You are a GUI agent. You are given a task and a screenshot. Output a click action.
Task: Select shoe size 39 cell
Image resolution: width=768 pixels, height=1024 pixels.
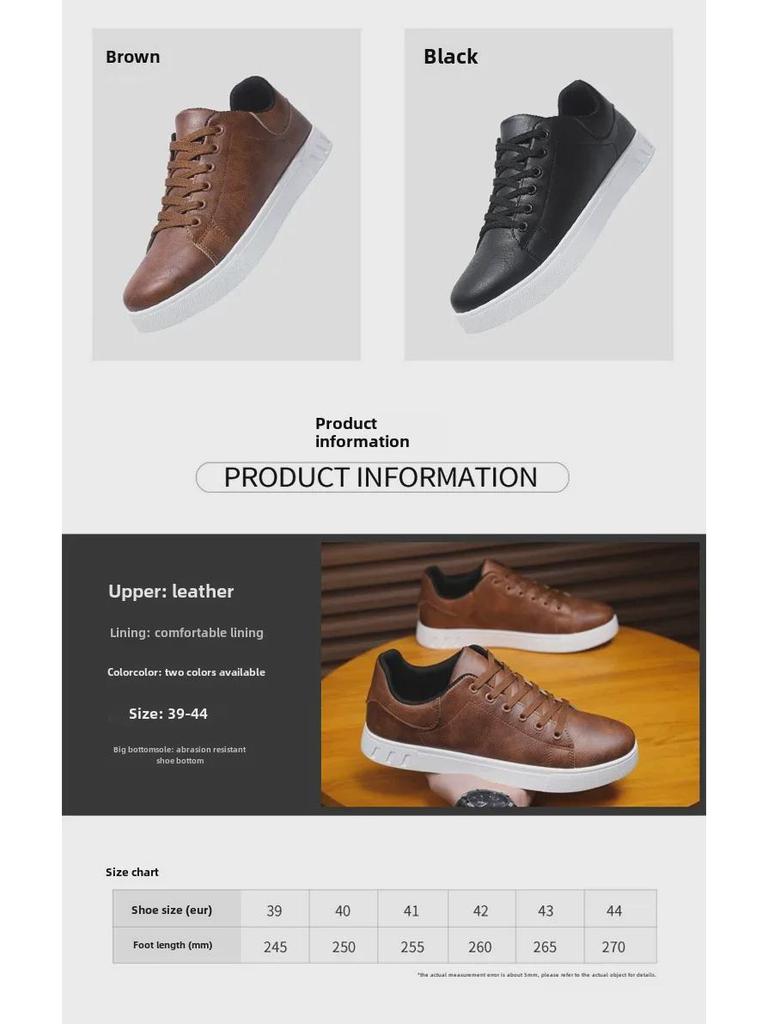(275, 910)
